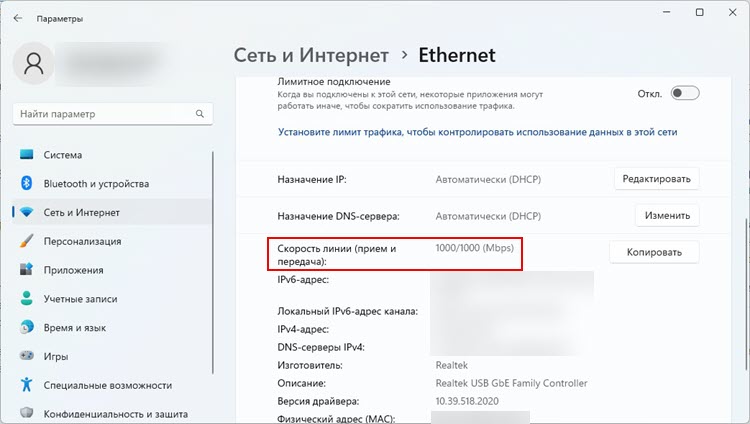Image resolution: width=750 pixels, height=424 pixels.
Task: Click the Редактировать button for IP assignment
Action: click(656, 179)
